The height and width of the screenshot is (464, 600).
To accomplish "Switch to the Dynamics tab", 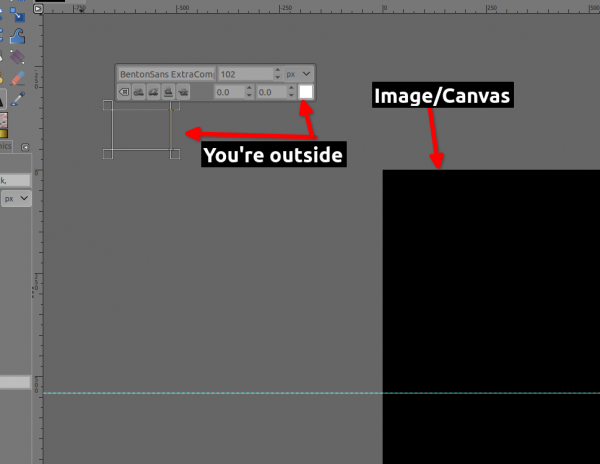I will point(6,146).
